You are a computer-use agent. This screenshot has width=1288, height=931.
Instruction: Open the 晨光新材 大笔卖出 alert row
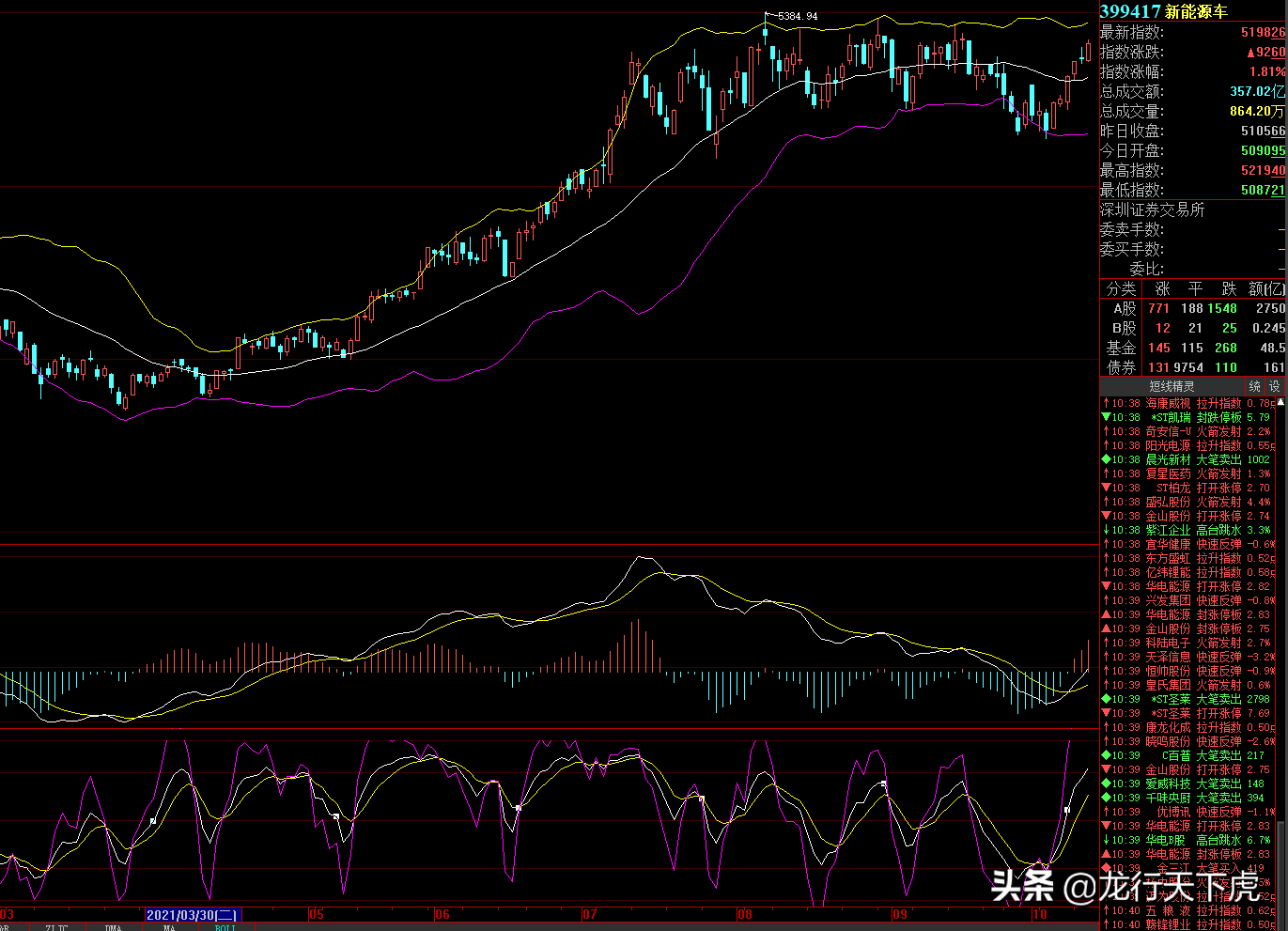pos(1188,459)
